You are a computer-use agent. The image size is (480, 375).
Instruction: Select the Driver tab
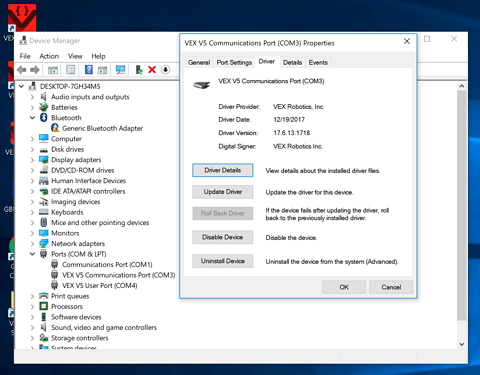point(267,61)
